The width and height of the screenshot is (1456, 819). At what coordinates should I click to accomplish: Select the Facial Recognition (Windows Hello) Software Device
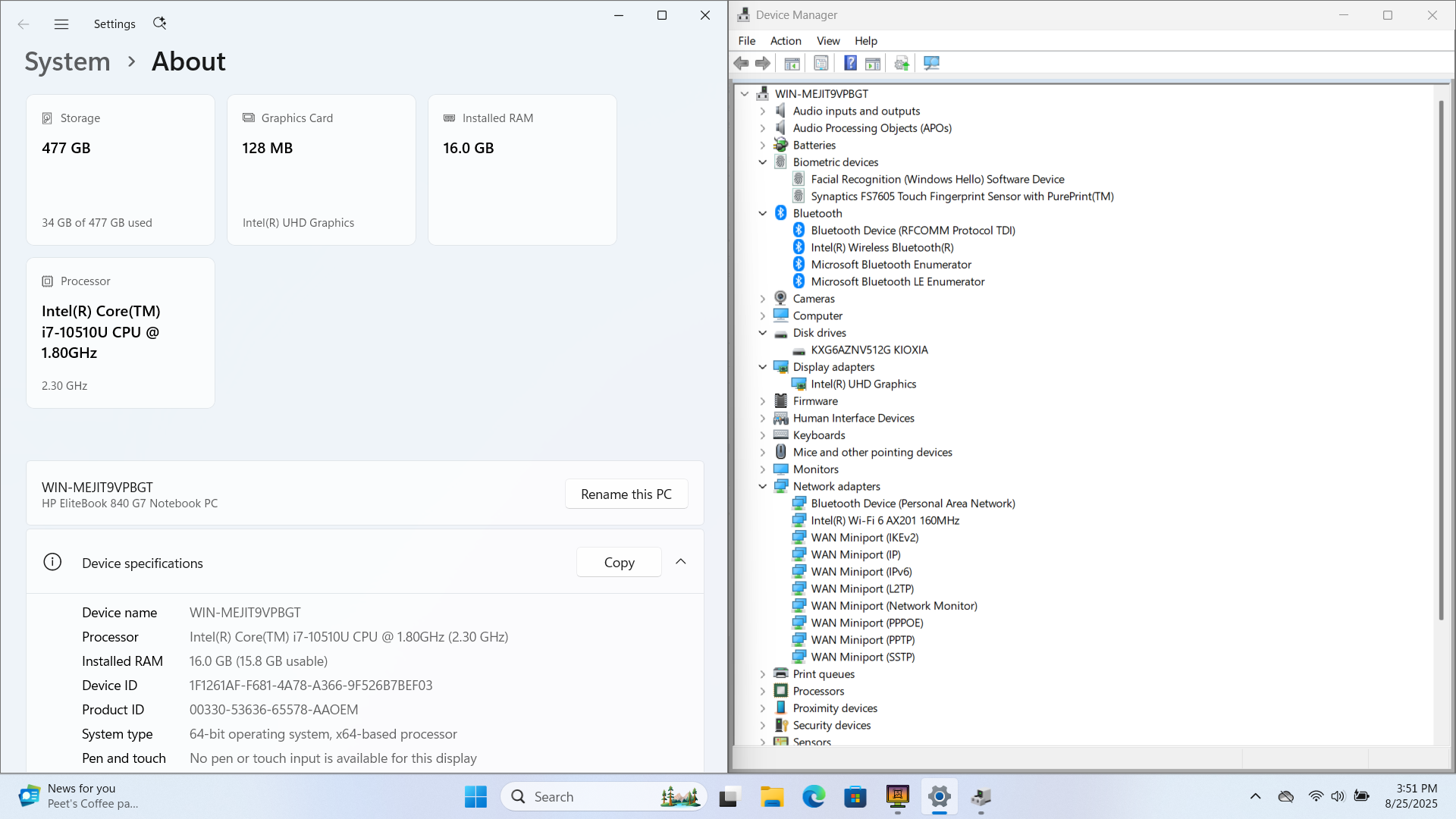[938, 180]
